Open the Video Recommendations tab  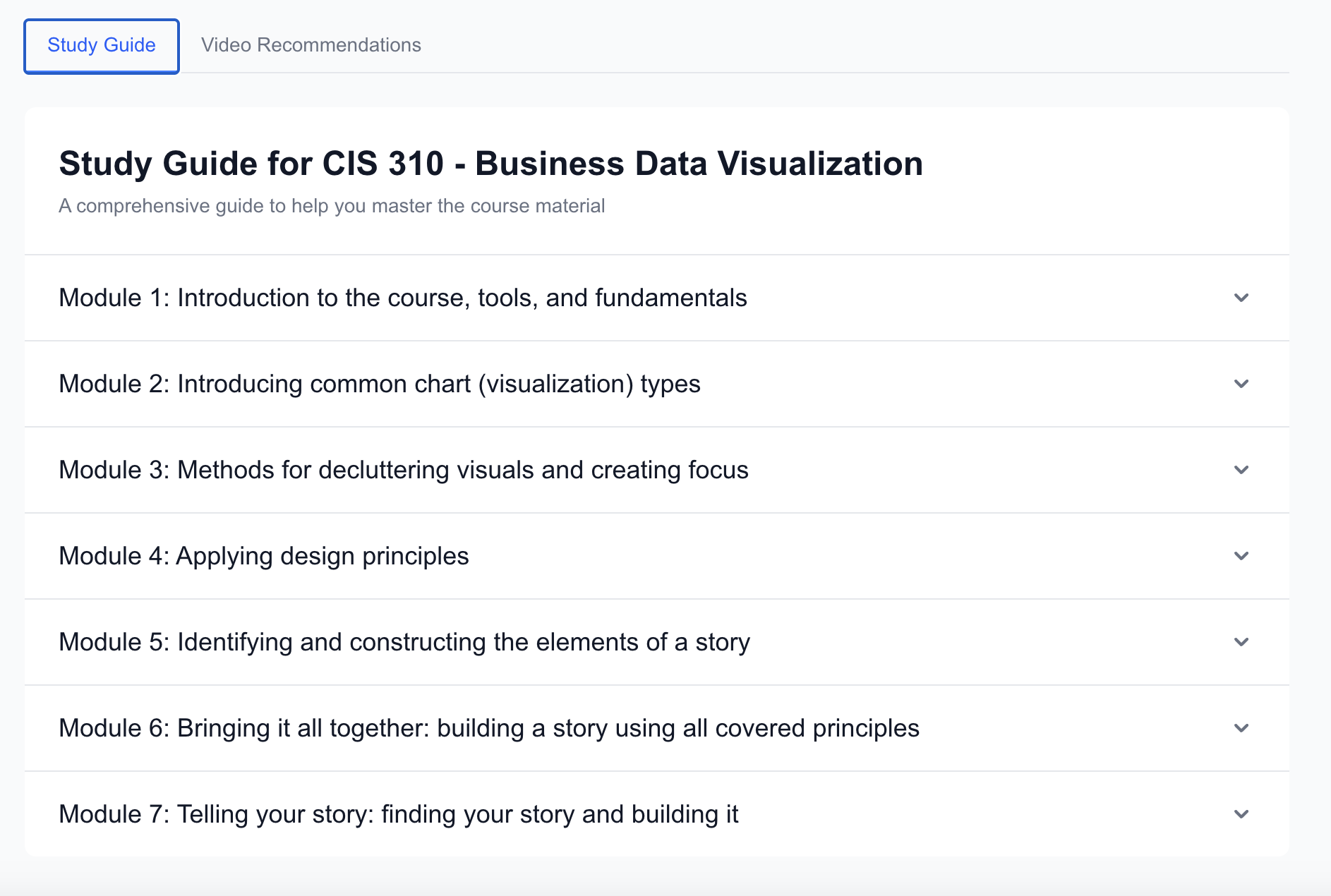click(x=311, y=45)
